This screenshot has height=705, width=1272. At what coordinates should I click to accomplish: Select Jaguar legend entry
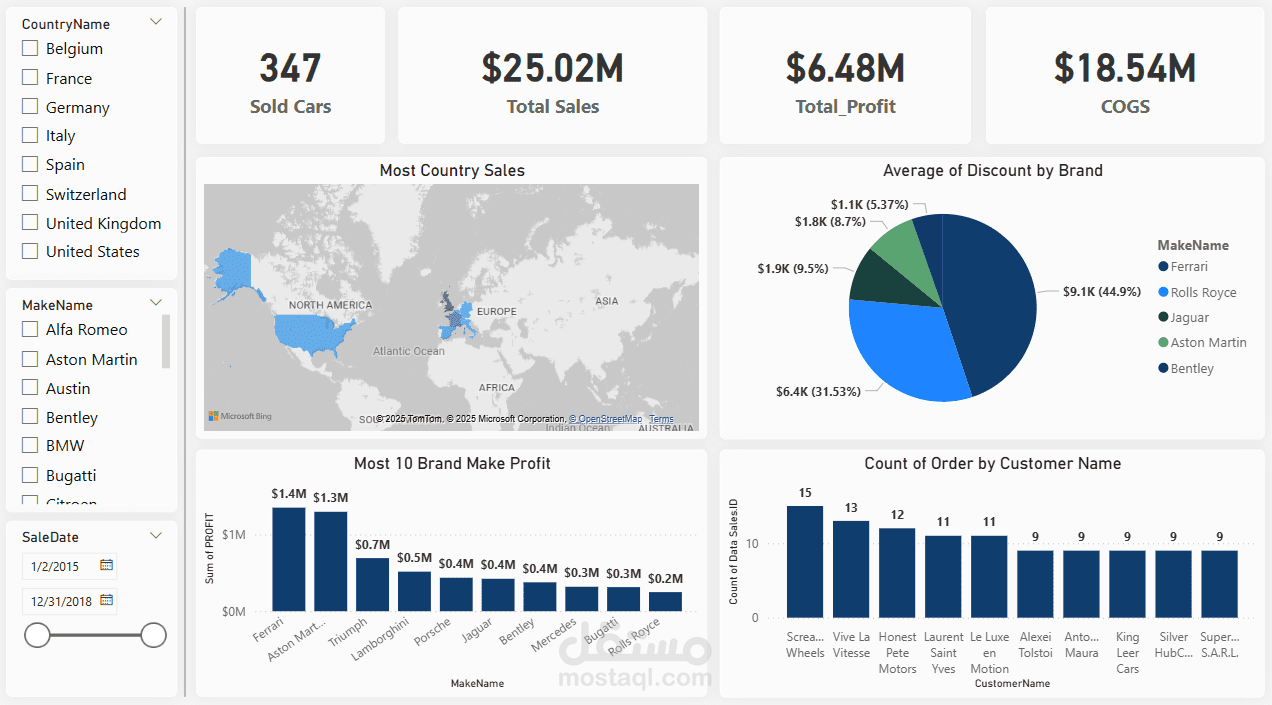click(x=1183, y=317)
